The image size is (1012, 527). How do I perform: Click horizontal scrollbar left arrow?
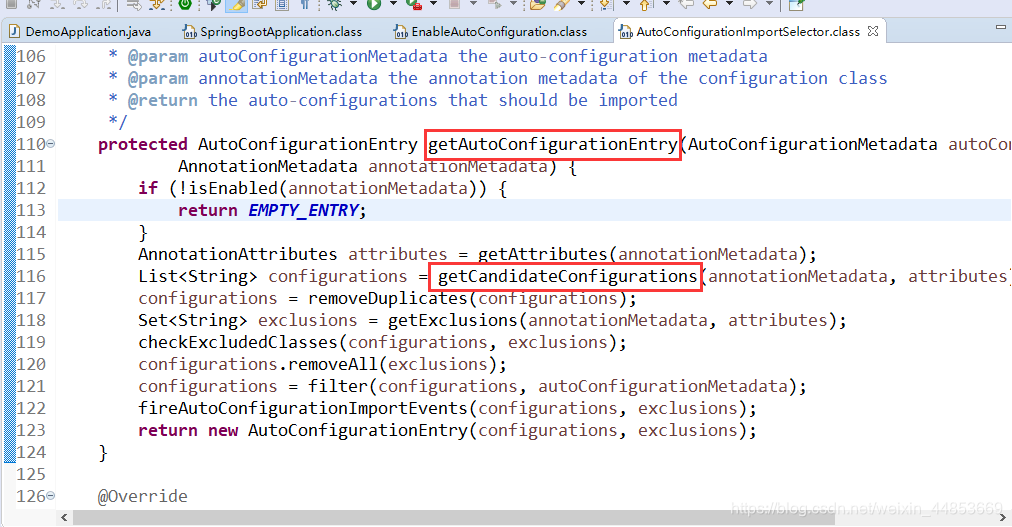(x=64, y=517)
